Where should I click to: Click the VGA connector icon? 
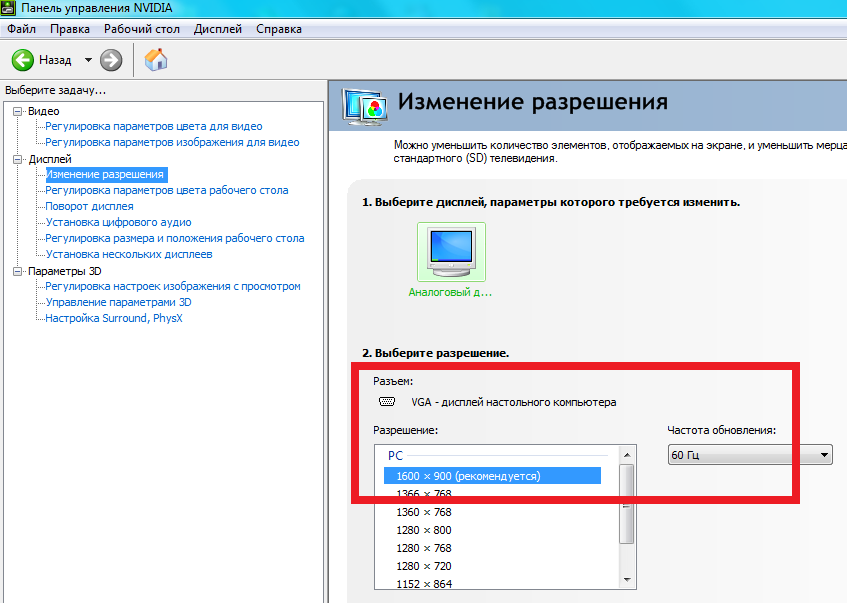(387, 401)
